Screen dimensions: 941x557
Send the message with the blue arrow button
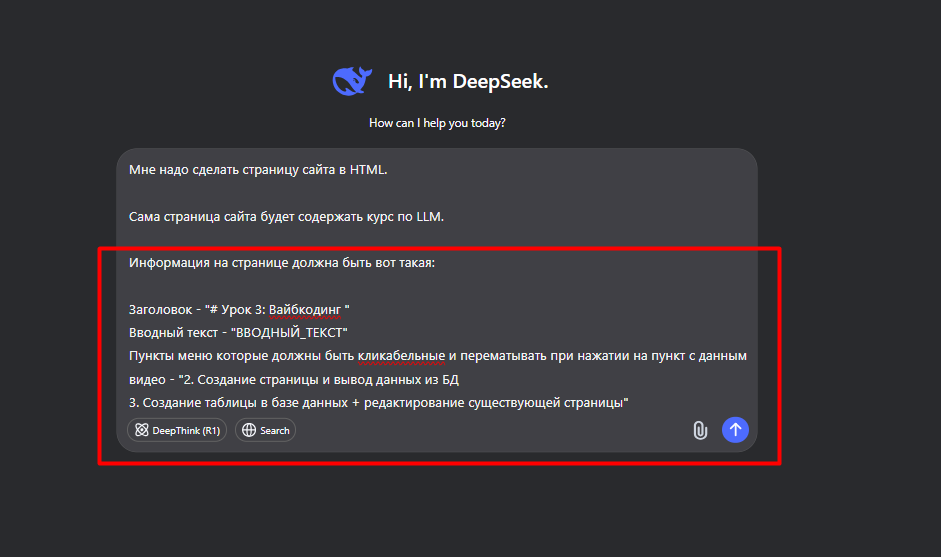(735, 430)
